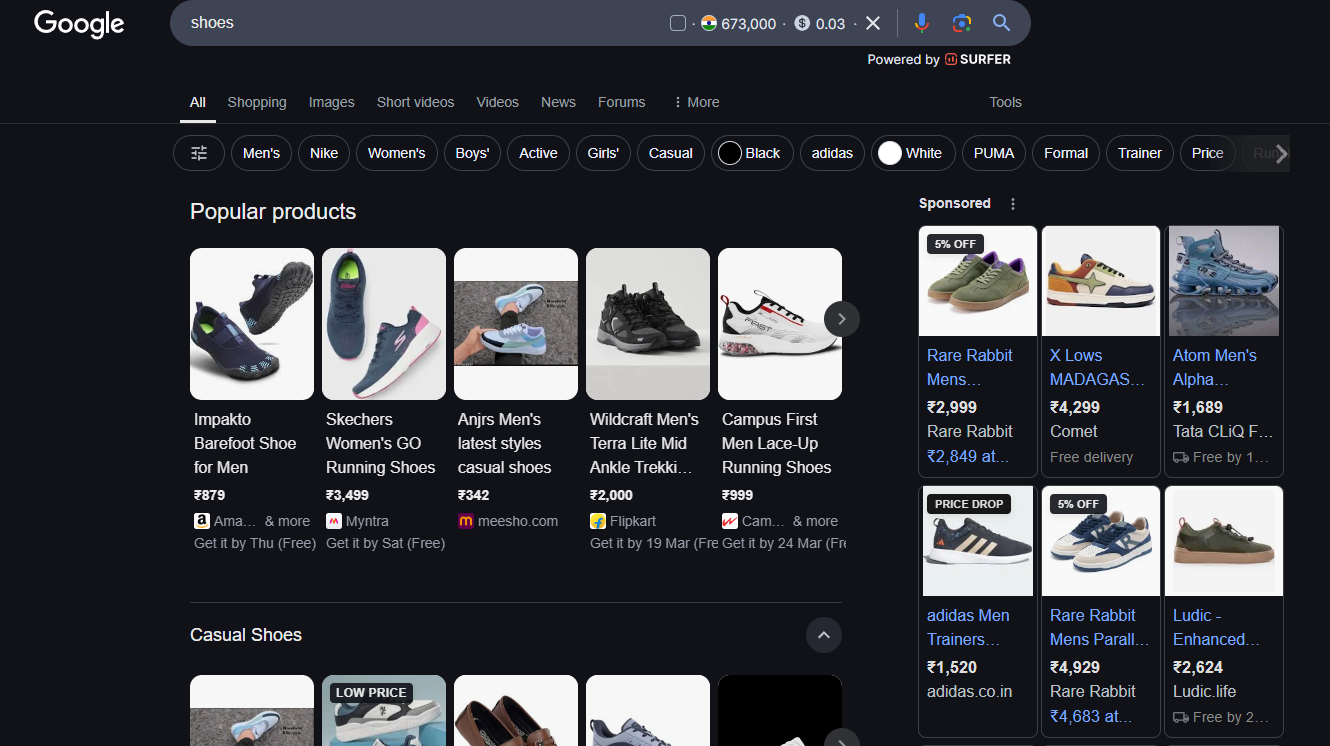
Task: Open the Impakto Barefoot Shoe thumbnail
Action: coord(252,324)
